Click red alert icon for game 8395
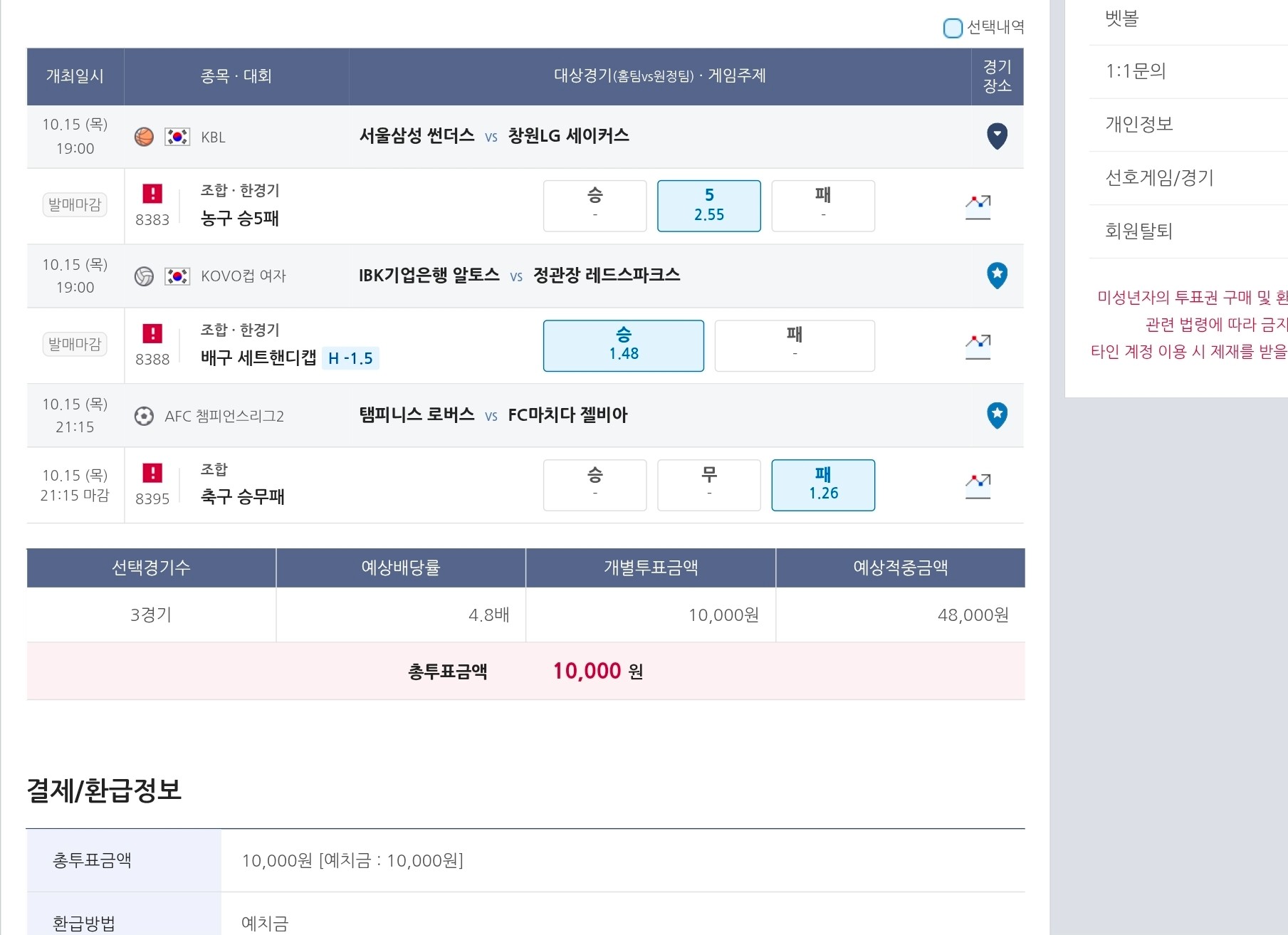The width and height of the screenshot is (1288, 935). pyautogui.click(x=152, y=473)
